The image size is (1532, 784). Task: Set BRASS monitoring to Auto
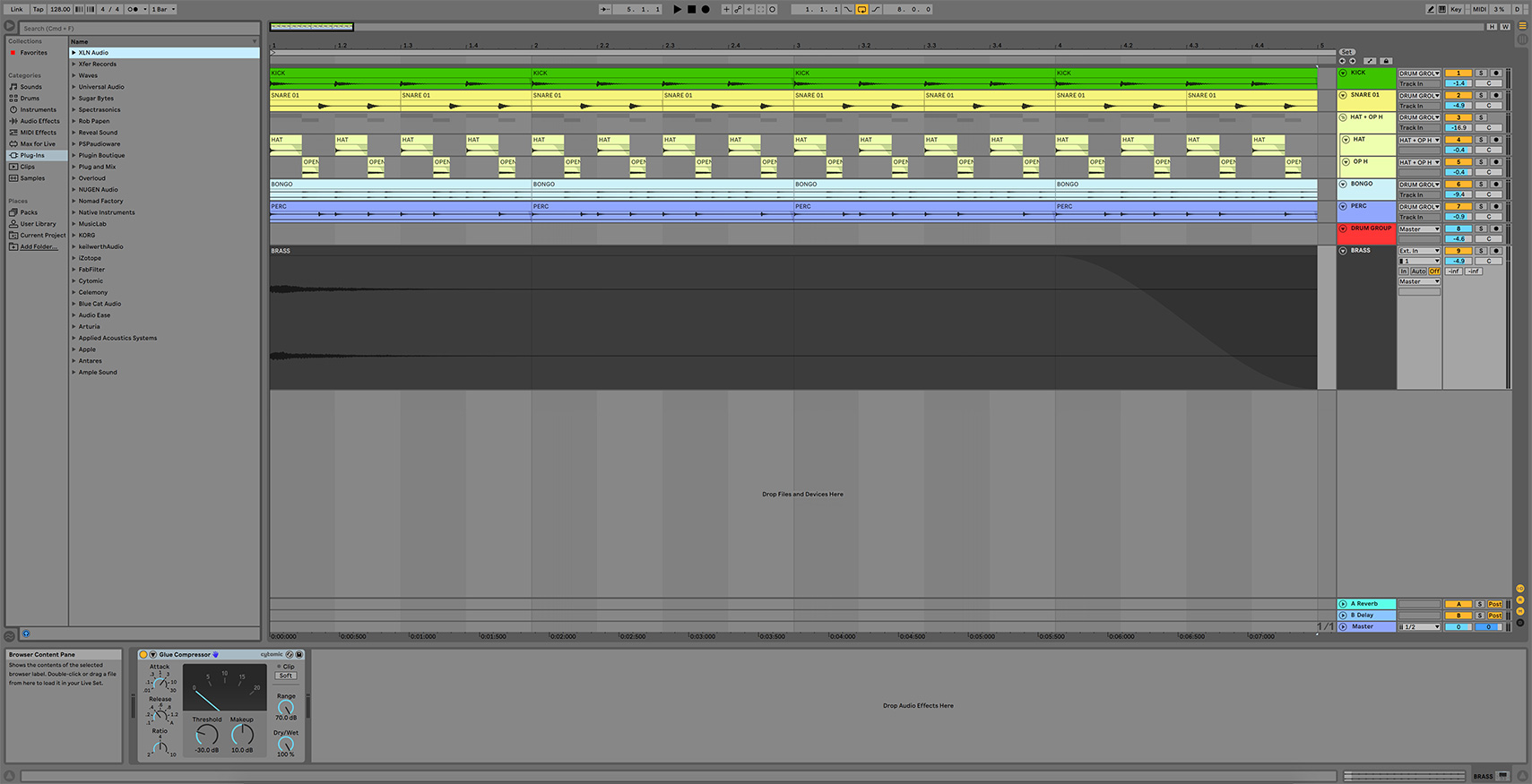(x=1418, y=271)
